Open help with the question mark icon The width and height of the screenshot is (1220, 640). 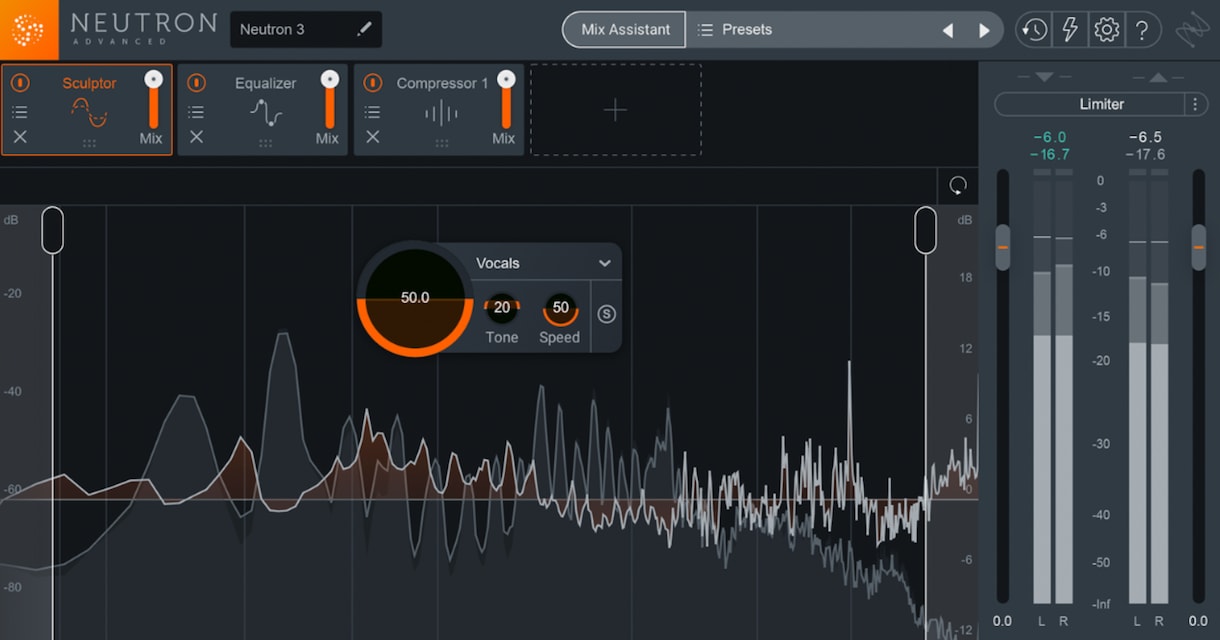tap(1141, 30)
